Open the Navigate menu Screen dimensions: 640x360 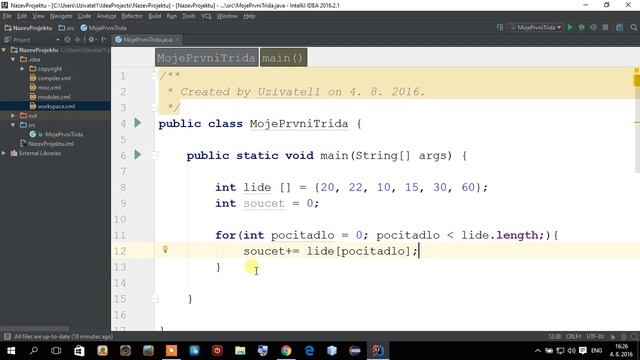[61, 16]
